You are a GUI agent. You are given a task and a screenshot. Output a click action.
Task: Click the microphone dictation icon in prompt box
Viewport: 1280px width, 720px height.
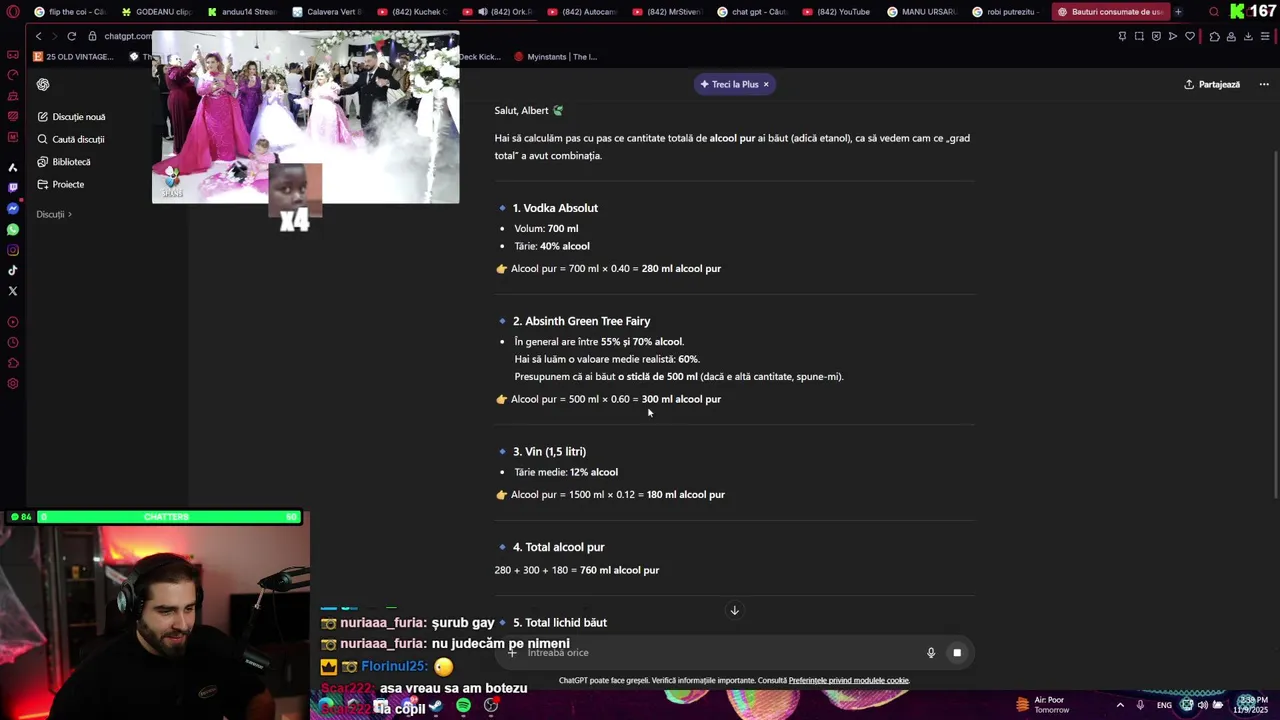point(930,653)
